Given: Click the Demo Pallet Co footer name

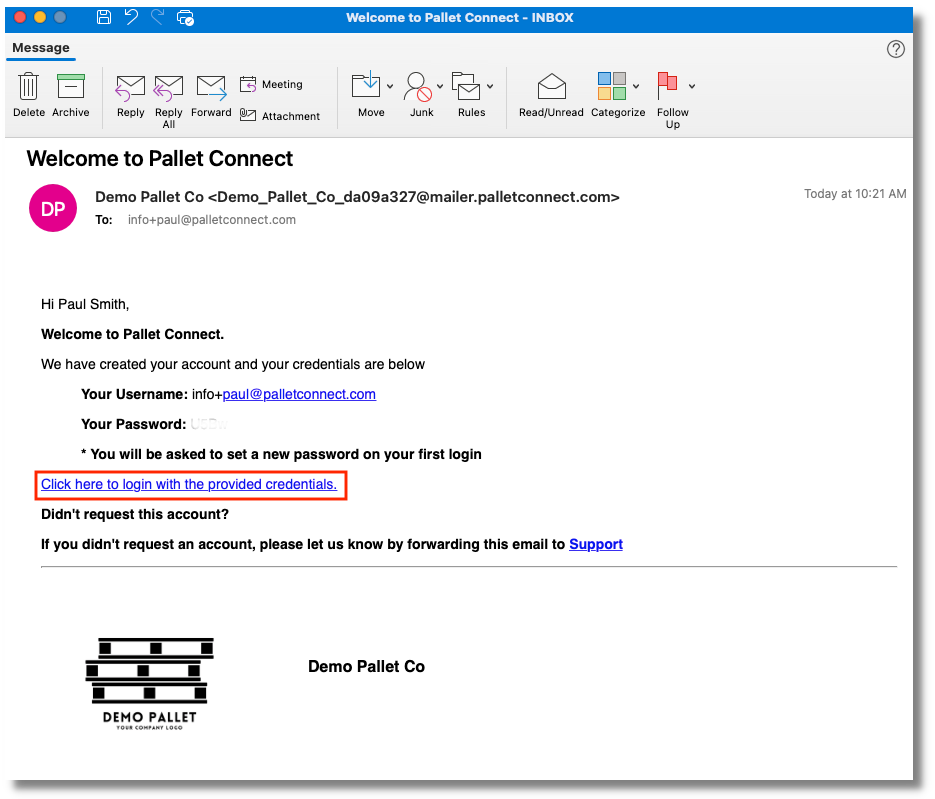Looking at the screenshot, I should click(x=366, y=666).
